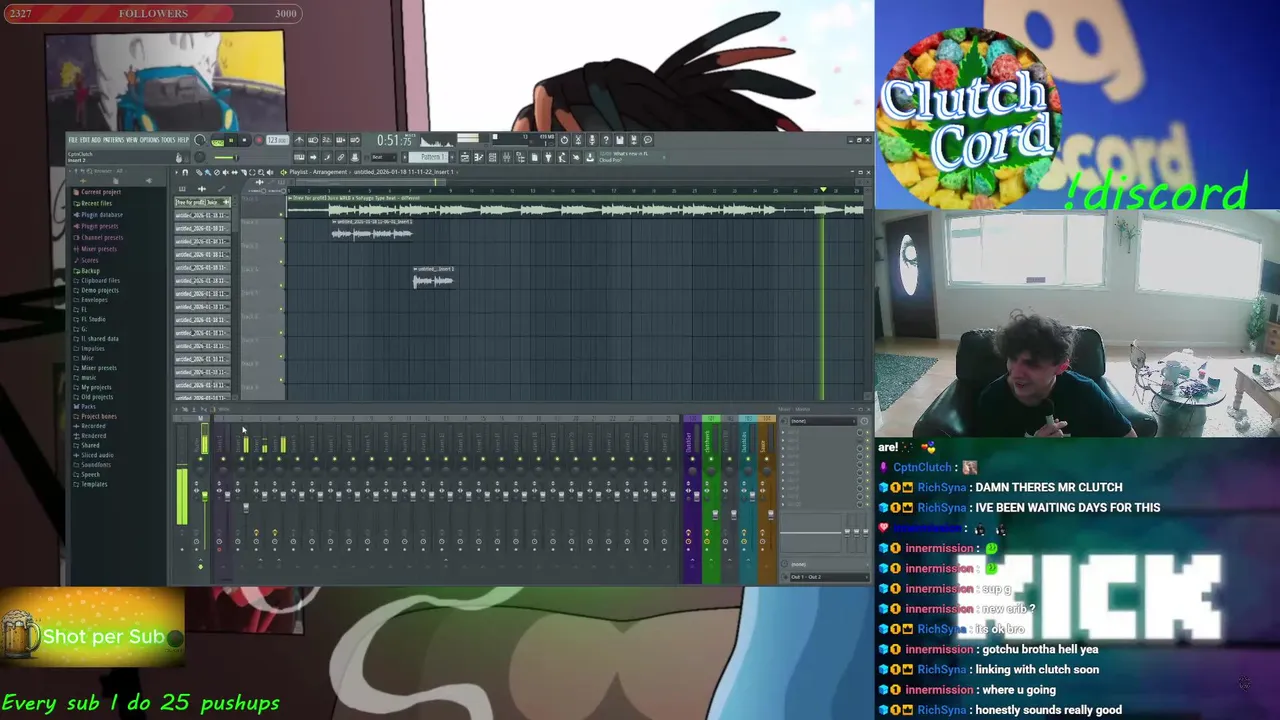This screenshot has width=1280, height=720.
Task: Click the Stop button in the transport
Action: [x=244, y=140]
